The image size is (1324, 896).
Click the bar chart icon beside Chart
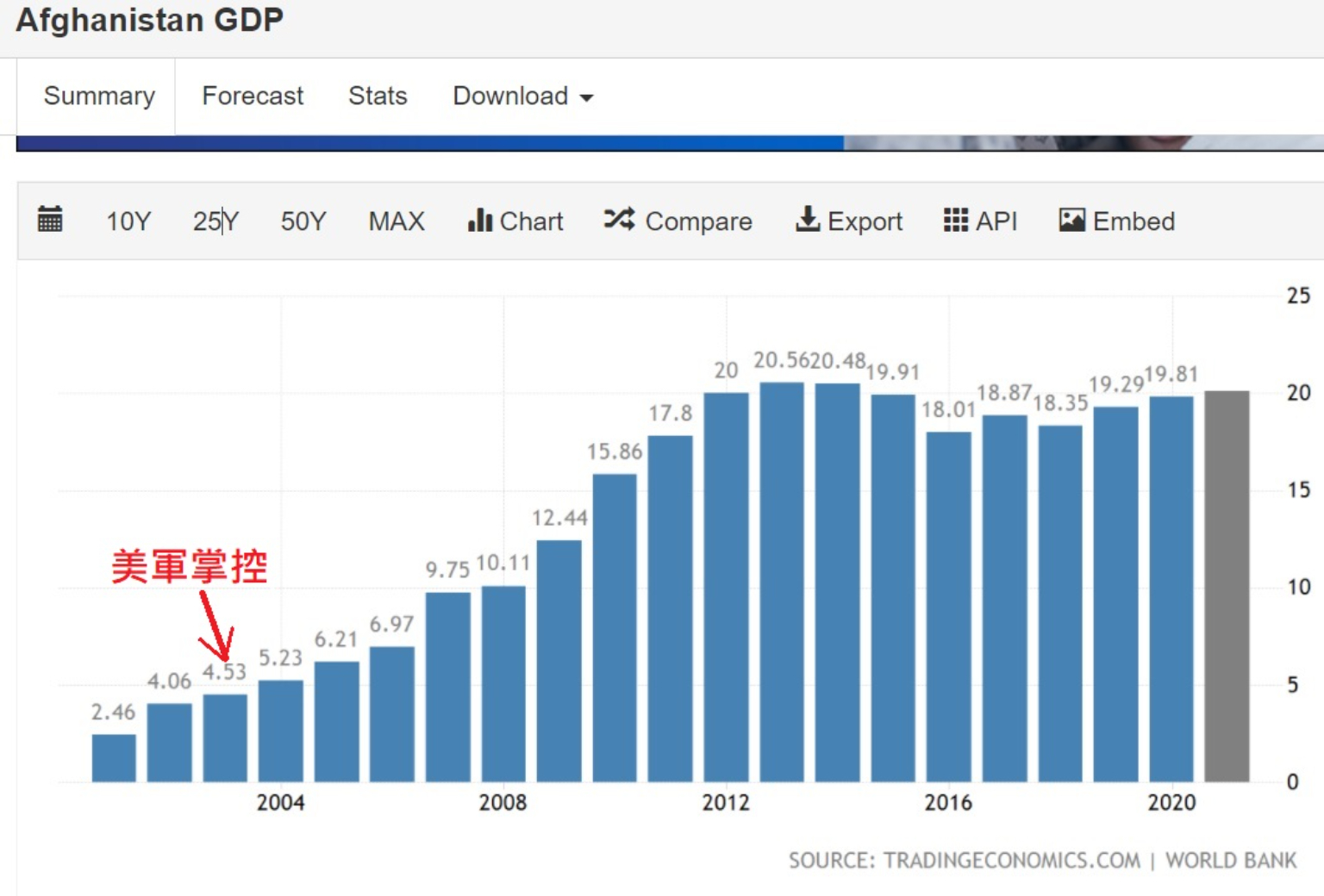[479, 221]
